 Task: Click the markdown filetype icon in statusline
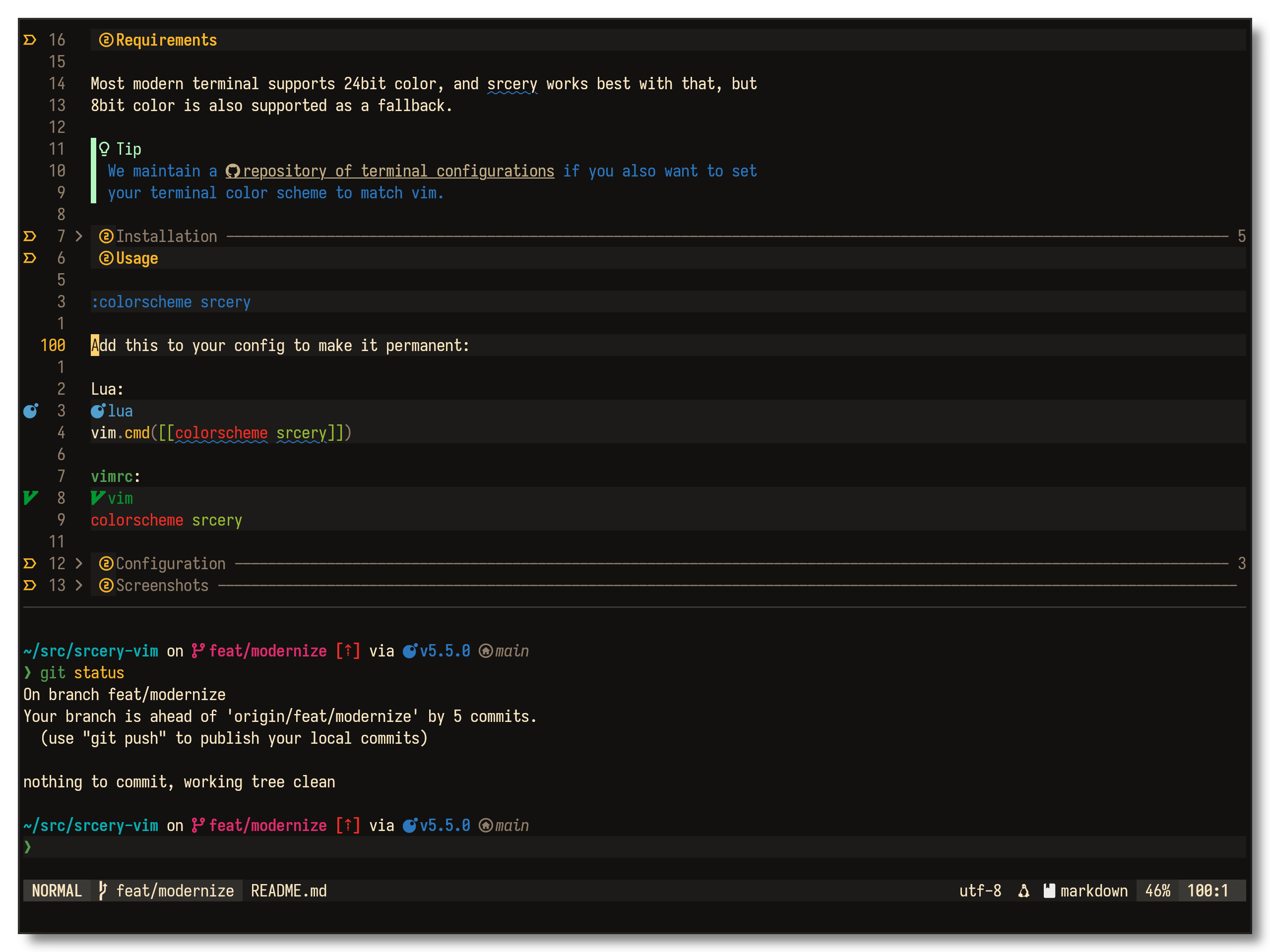[1050, 891]
